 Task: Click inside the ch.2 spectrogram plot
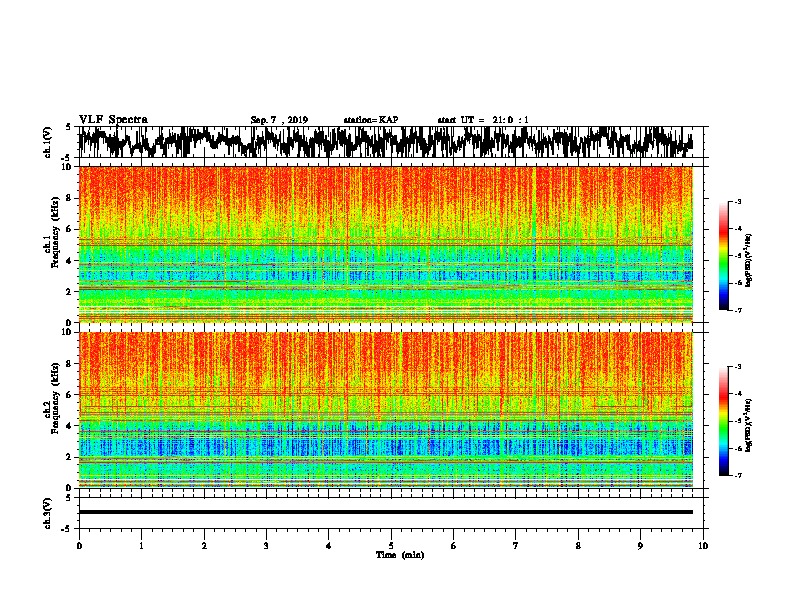[x=386, y=410]
